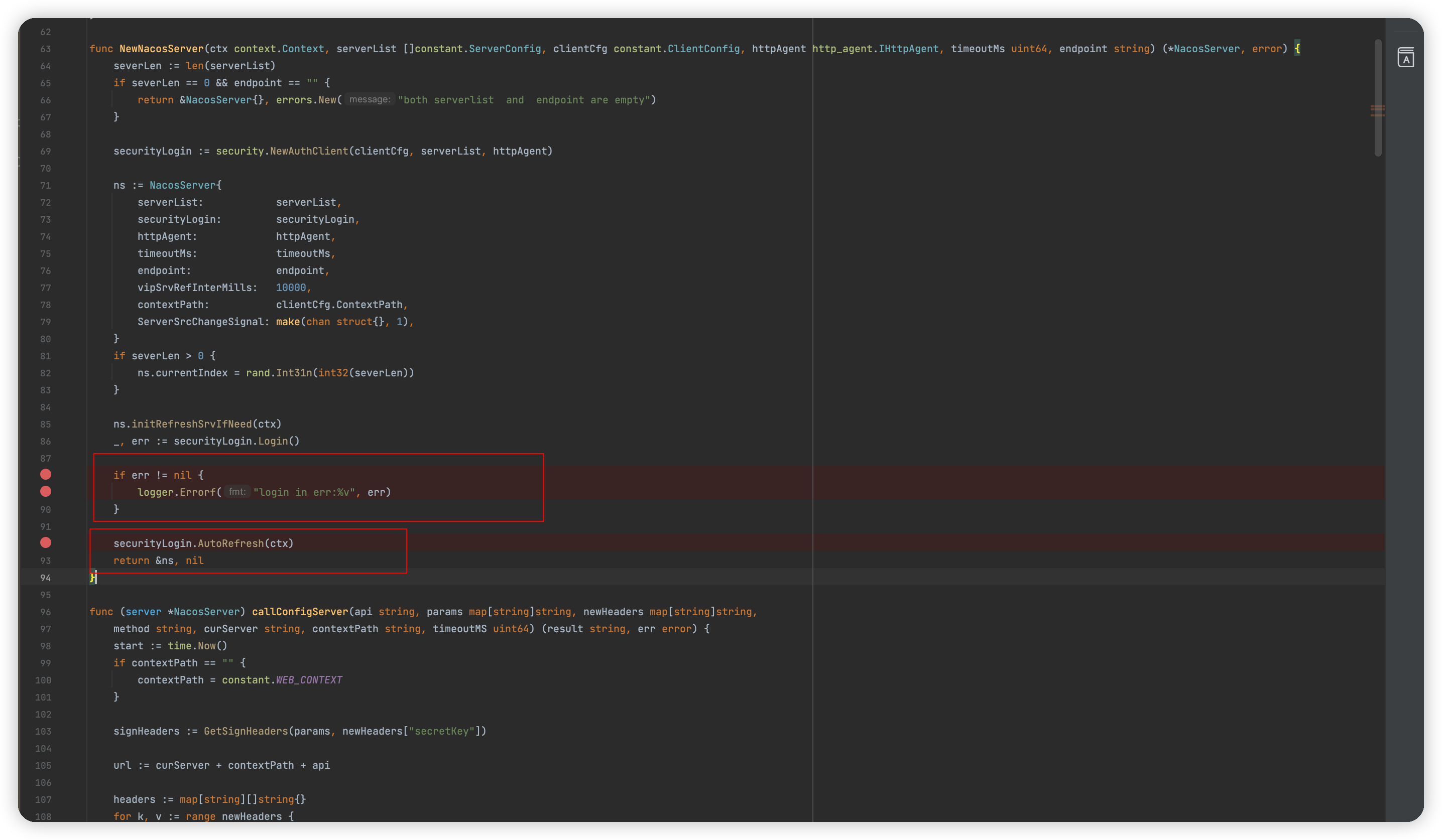This screenshot has height=840, width=1442.
Task: Click the "secretKey" string literal
Action: [442, 731]
